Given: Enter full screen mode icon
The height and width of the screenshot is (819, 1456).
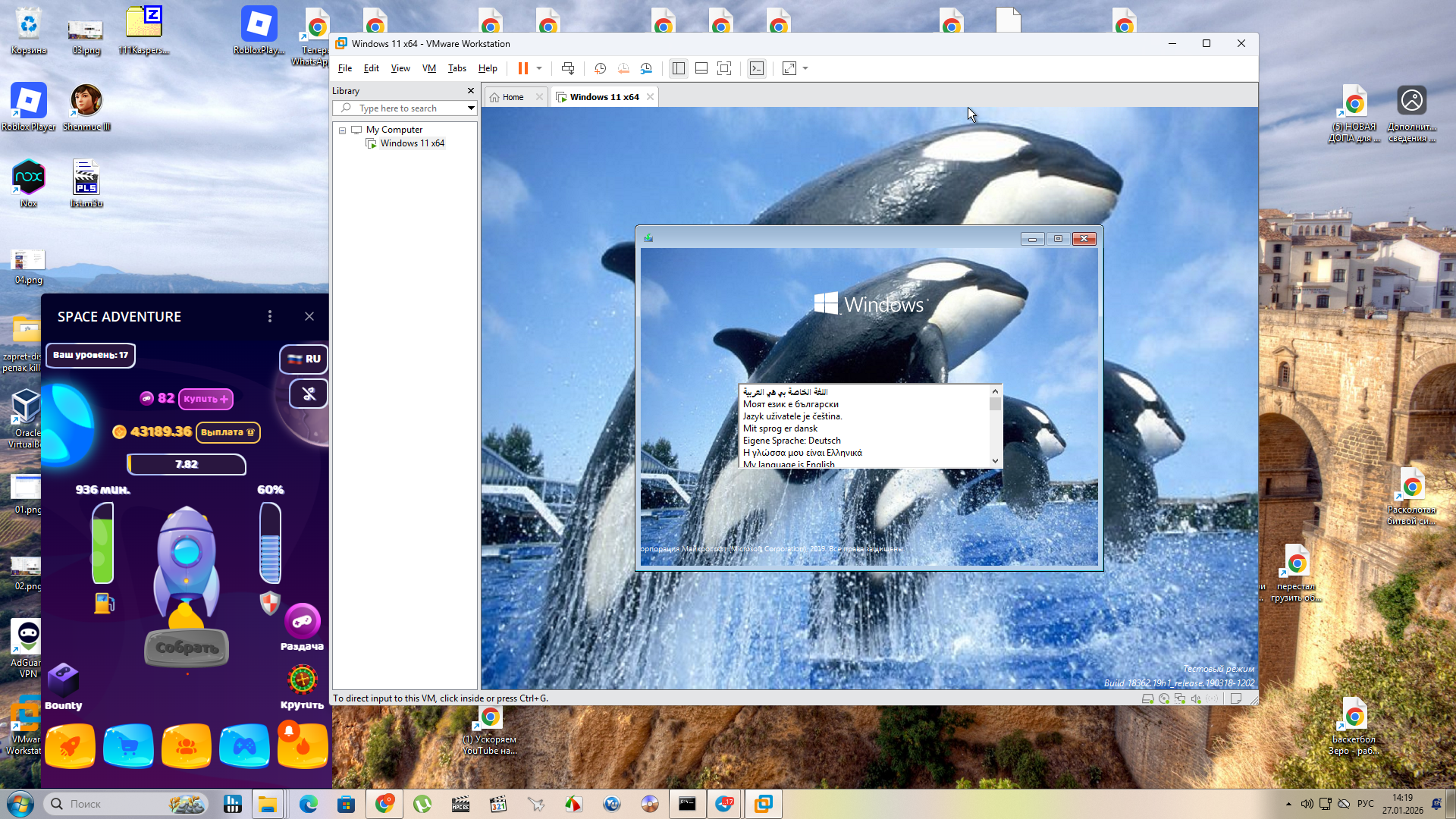Looking at the screenshot, I should (x=724, y=68).
